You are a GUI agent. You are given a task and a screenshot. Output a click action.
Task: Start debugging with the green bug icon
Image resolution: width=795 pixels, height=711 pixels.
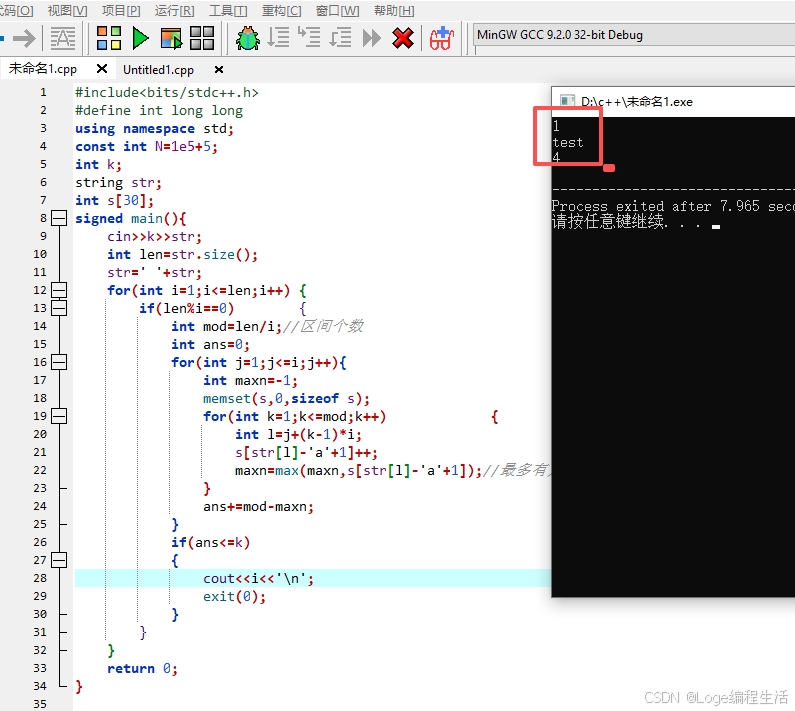click(248, 38)
